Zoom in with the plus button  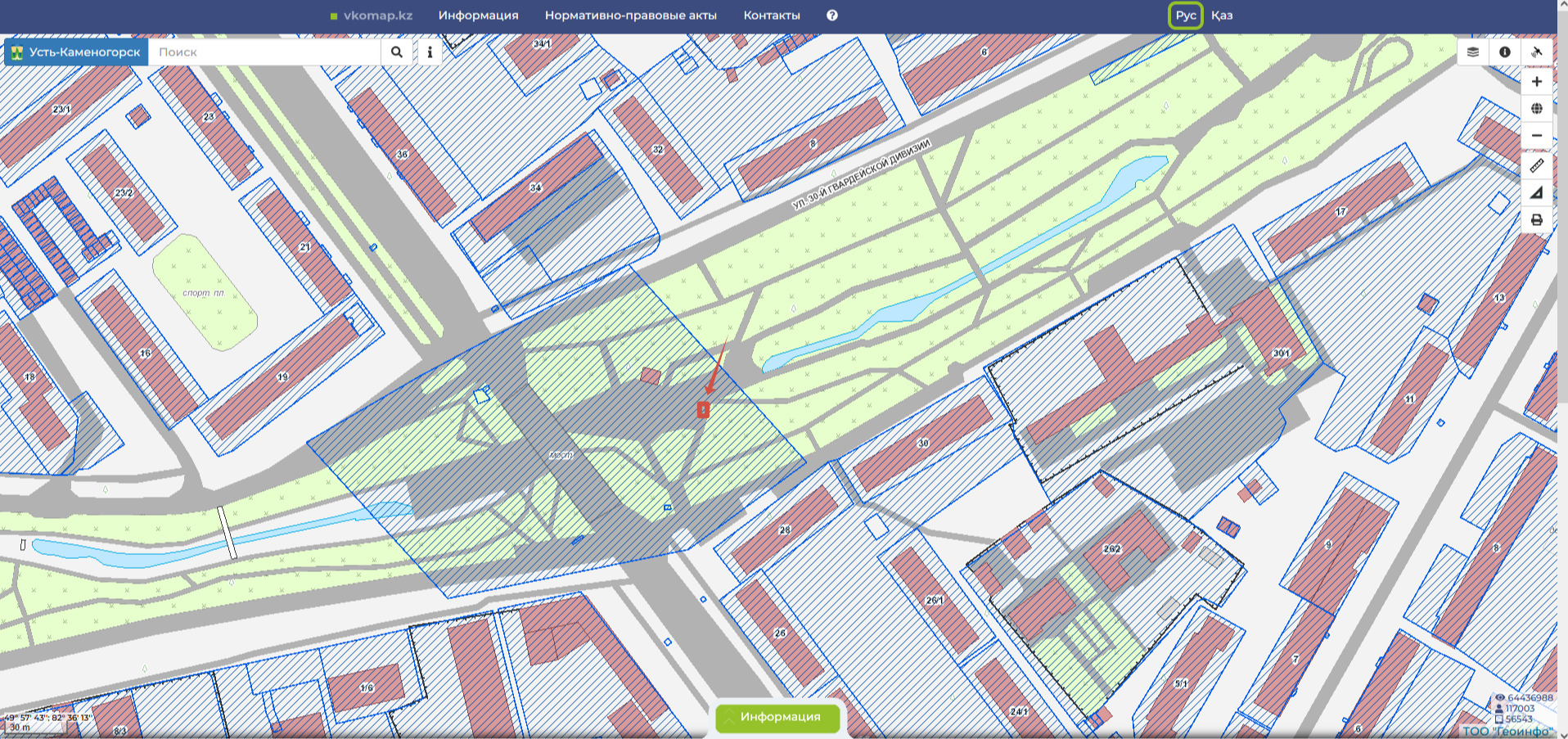(x=1537, y=82)
